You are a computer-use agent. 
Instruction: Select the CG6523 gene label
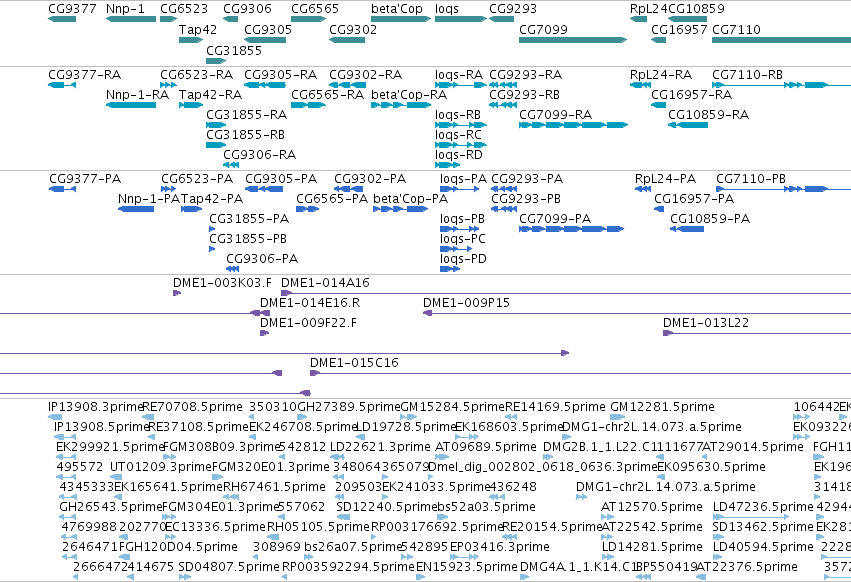tap(183, 9)
